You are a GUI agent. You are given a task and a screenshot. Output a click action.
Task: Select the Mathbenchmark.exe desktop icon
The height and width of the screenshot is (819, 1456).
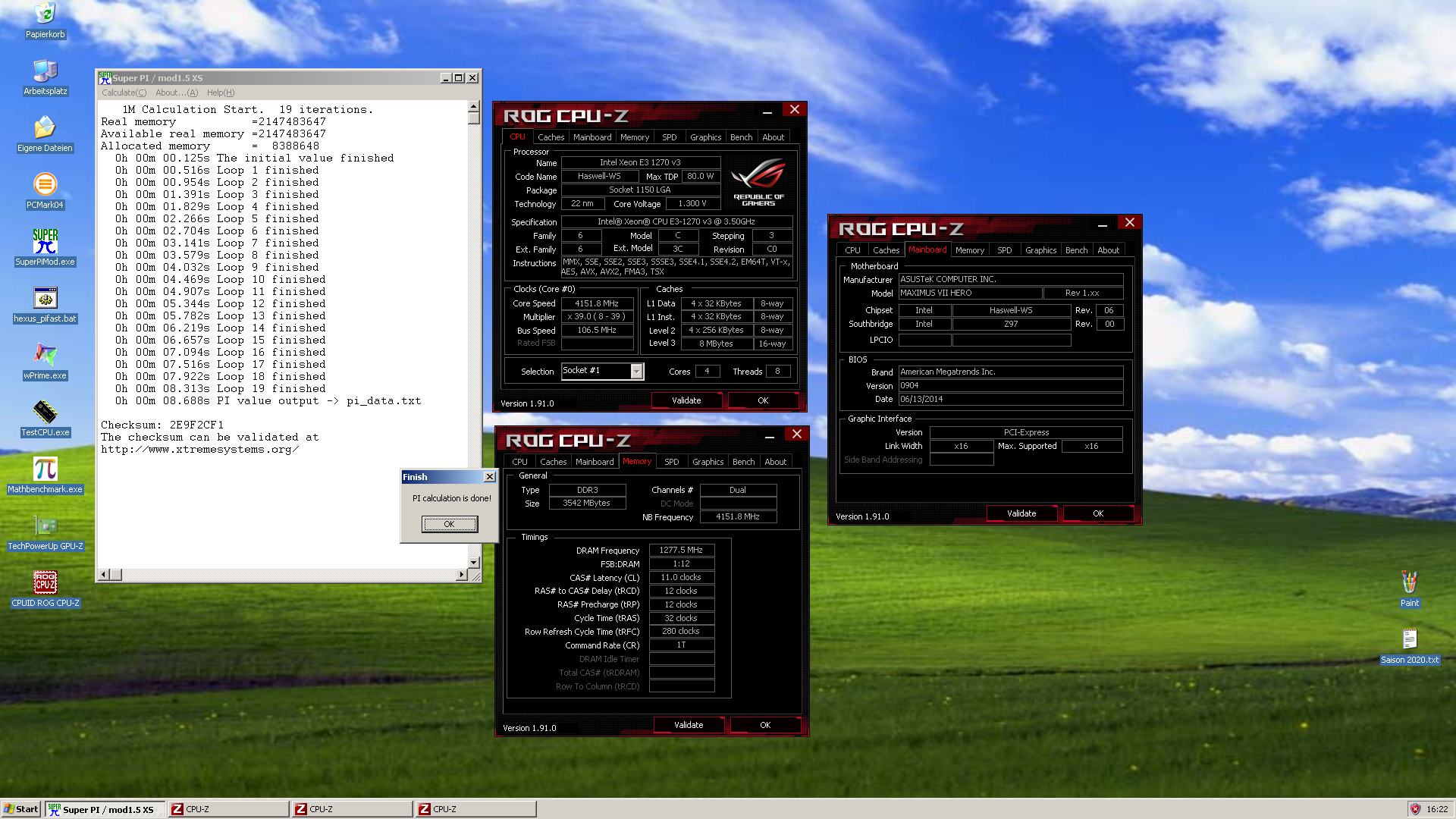(x=45, y=475)
